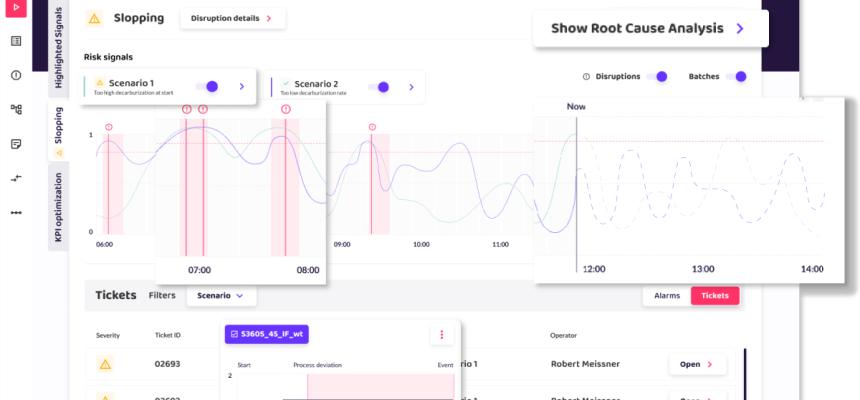860x400 pixels.
Task: Toggle Scenario 1 switch off
Action: [207, 86]
